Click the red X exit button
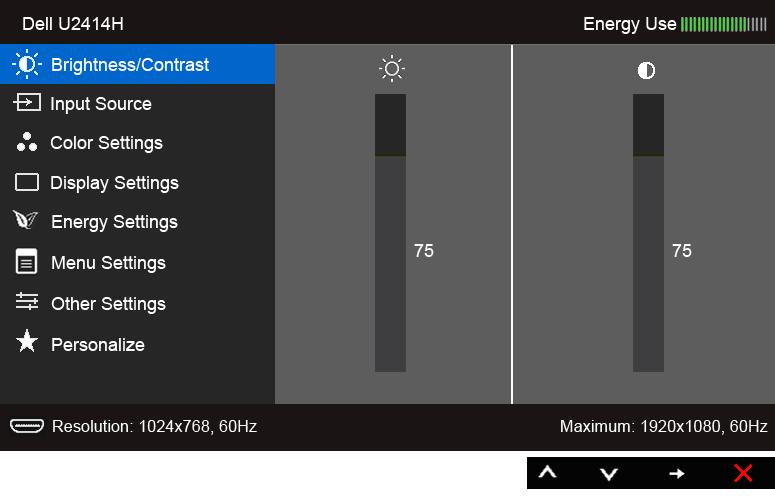Viewport: 775px width, 496px height. 743,473
